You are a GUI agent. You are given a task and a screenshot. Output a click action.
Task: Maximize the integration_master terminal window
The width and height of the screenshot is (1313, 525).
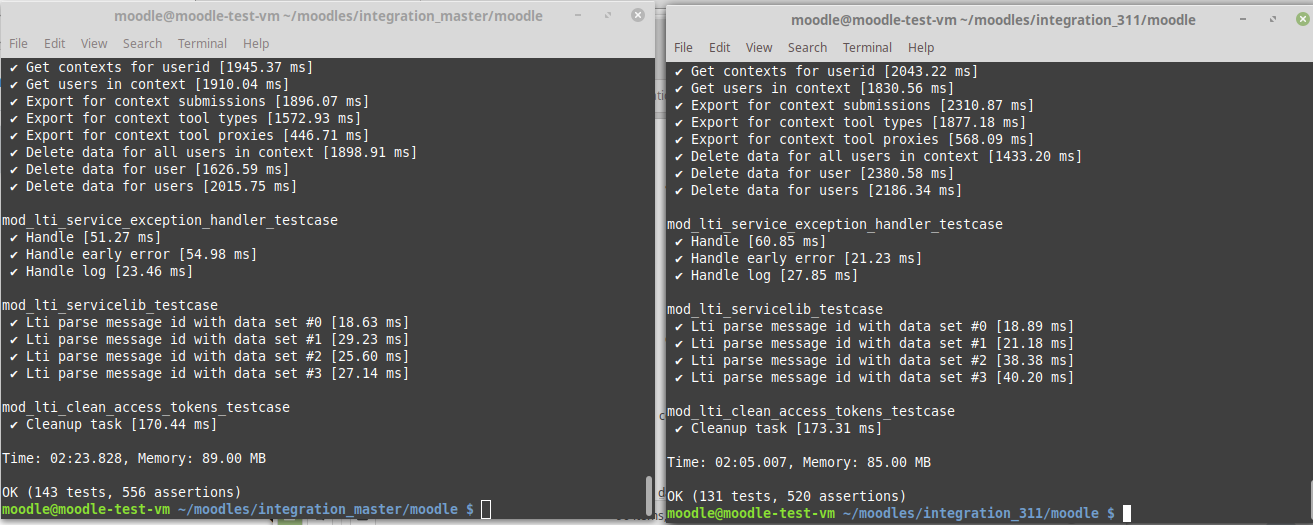[x=608, y=16]
